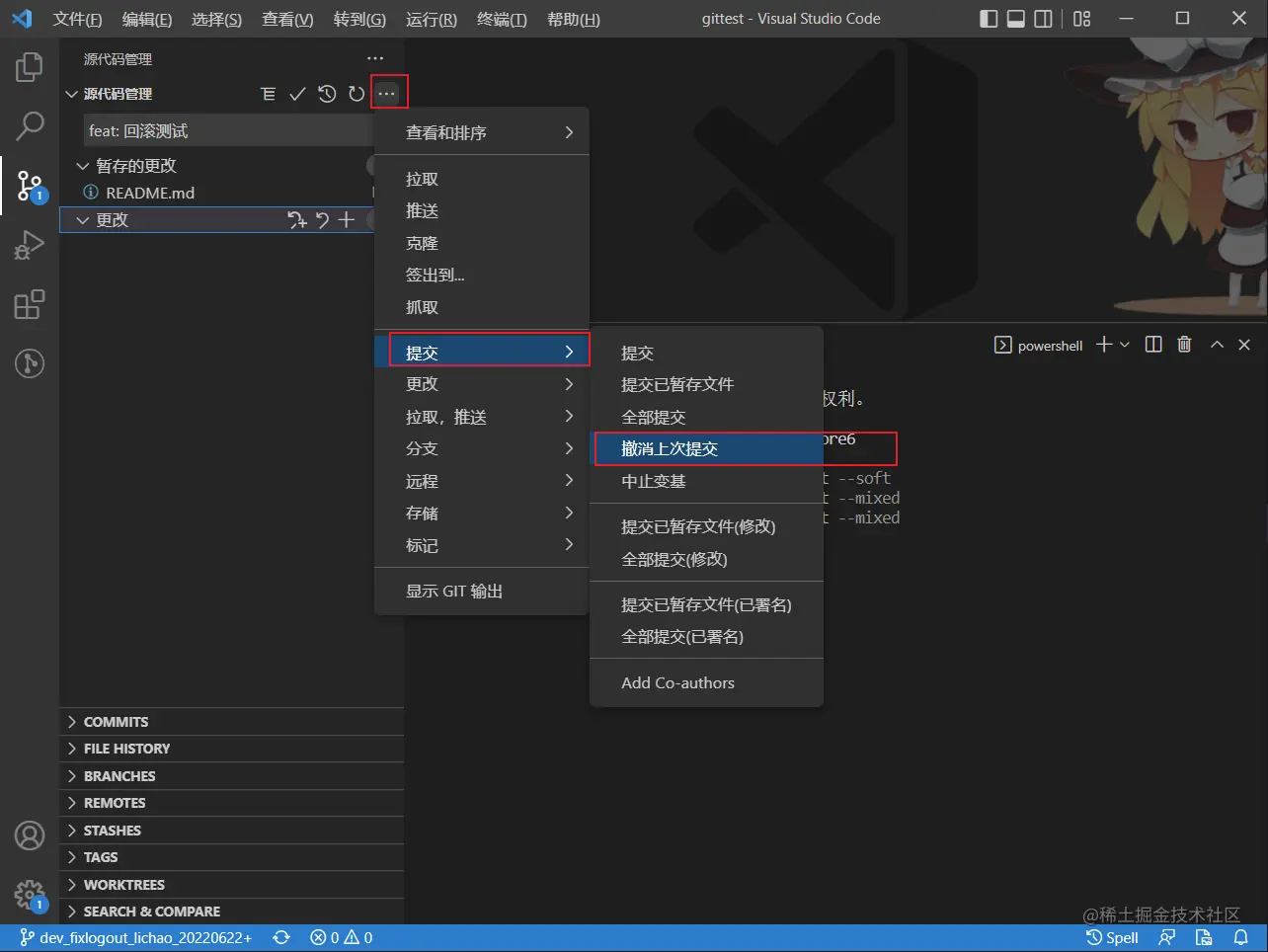Image resolution: width=1268 pixels, height=952 pixels.
Task: Open the Search view in activity bar
Action: 30,125
